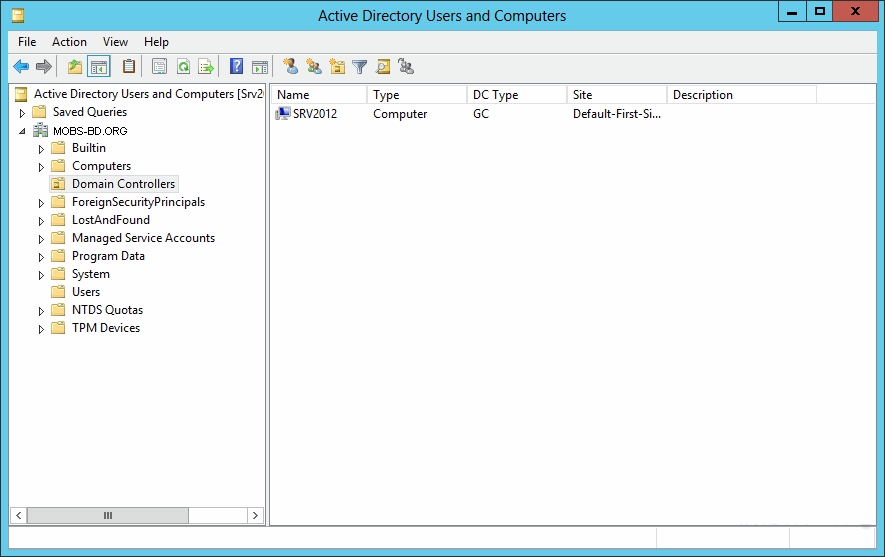The width and height of the screenshot is (885, 557).
Task: Select the TPM Devices tree item
Action: pyautogui.click(x=106, y=328)
